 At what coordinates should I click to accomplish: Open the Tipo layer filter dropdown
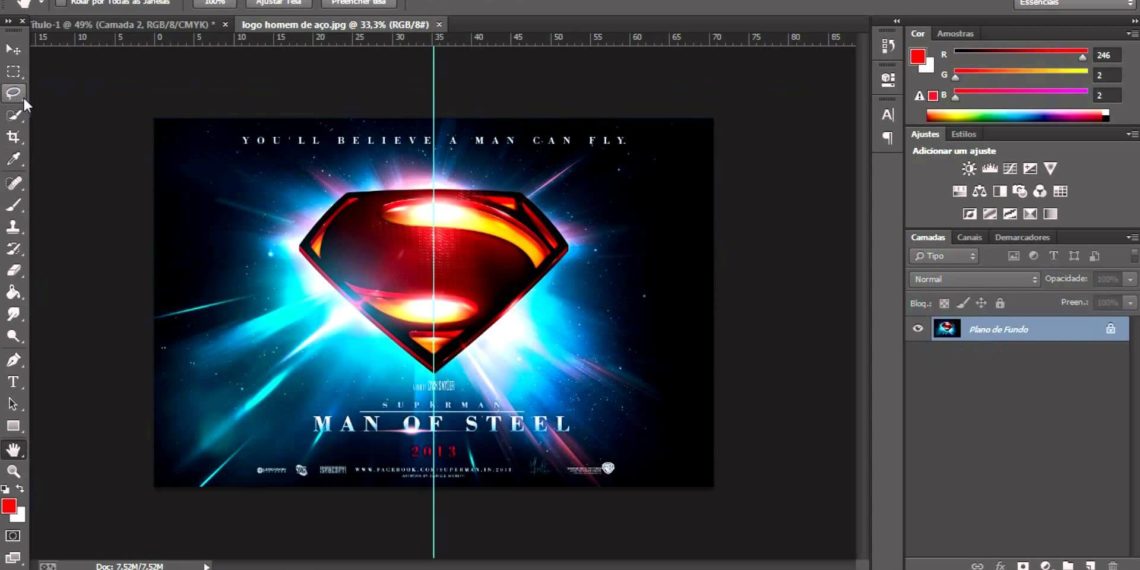pos(944,256)
